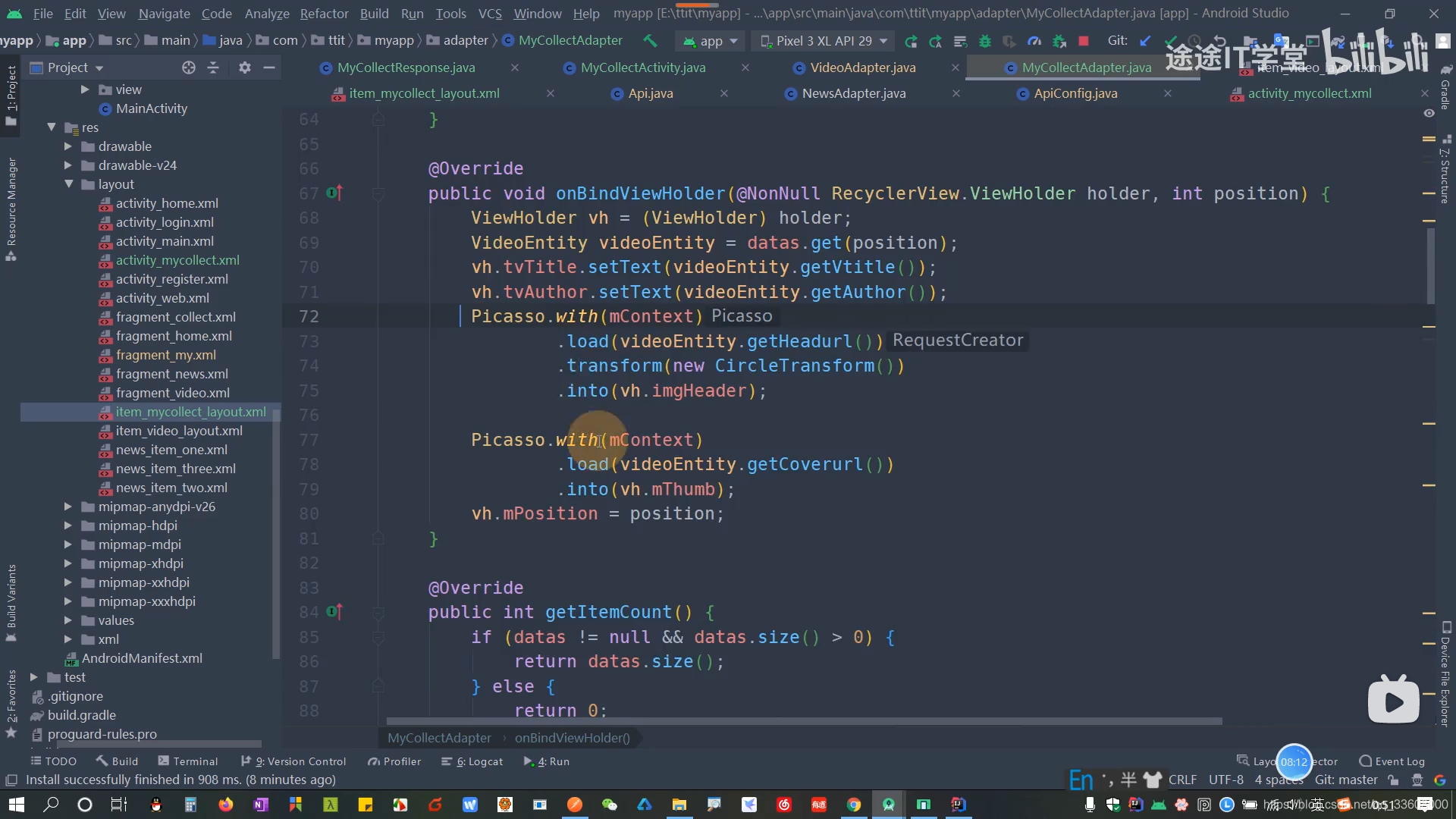Open WeChat from the taskbar
Viewport: 1456px width, 819px height.
(x=609, y=804)
